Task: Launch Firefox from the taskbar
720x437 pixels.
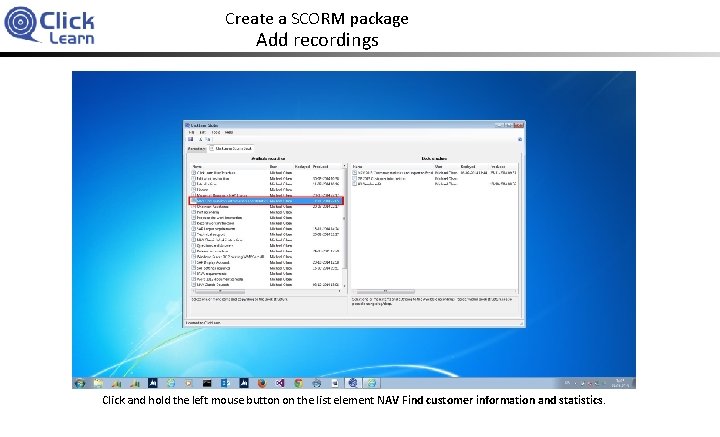Action: [x=262, y=383]
